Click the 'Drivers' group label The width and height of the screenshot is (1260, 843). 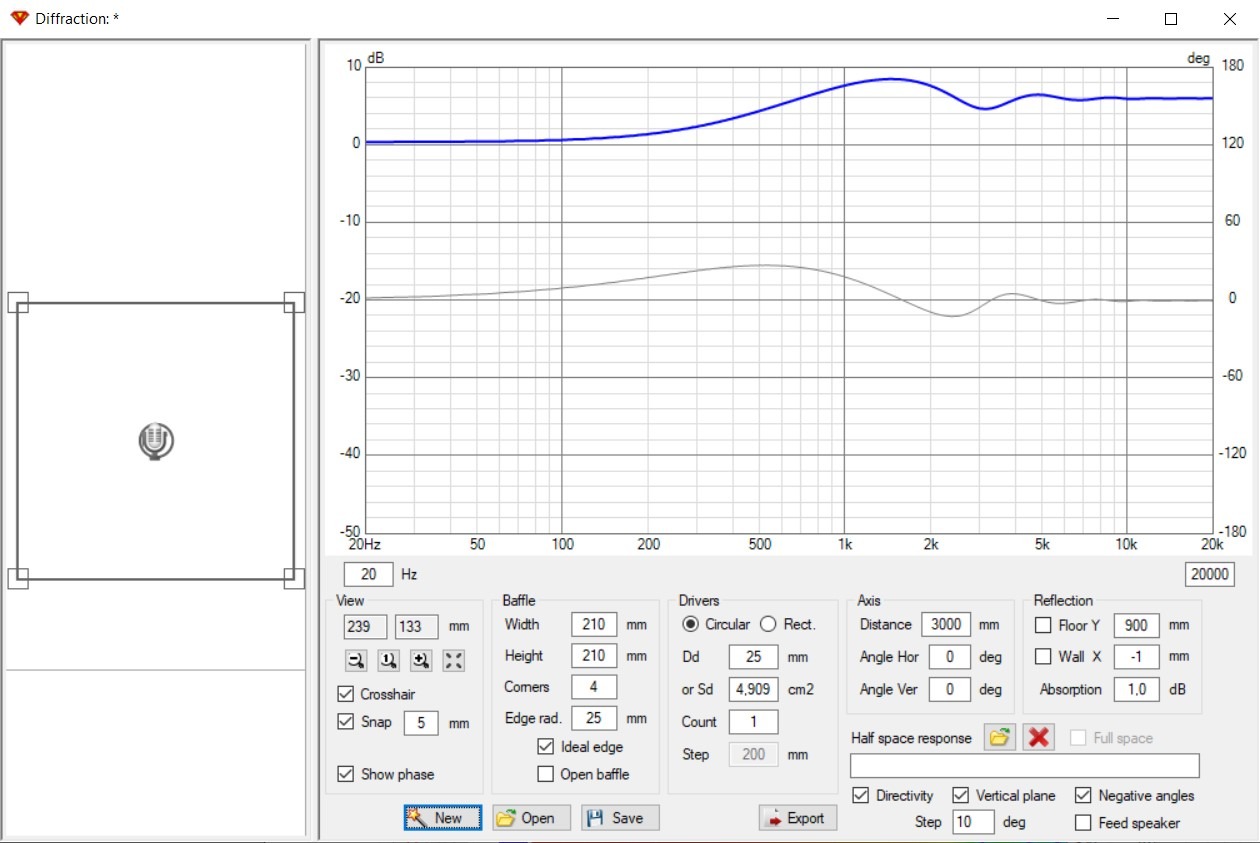coord(699,600)
